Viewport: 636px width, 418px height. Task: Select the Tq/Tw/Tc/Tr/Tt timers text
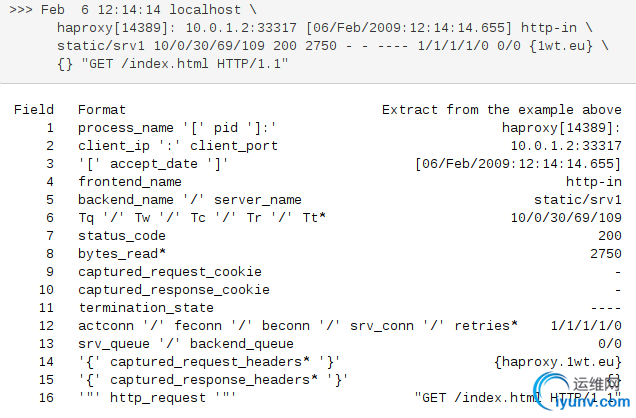click(x=202, y=218)
